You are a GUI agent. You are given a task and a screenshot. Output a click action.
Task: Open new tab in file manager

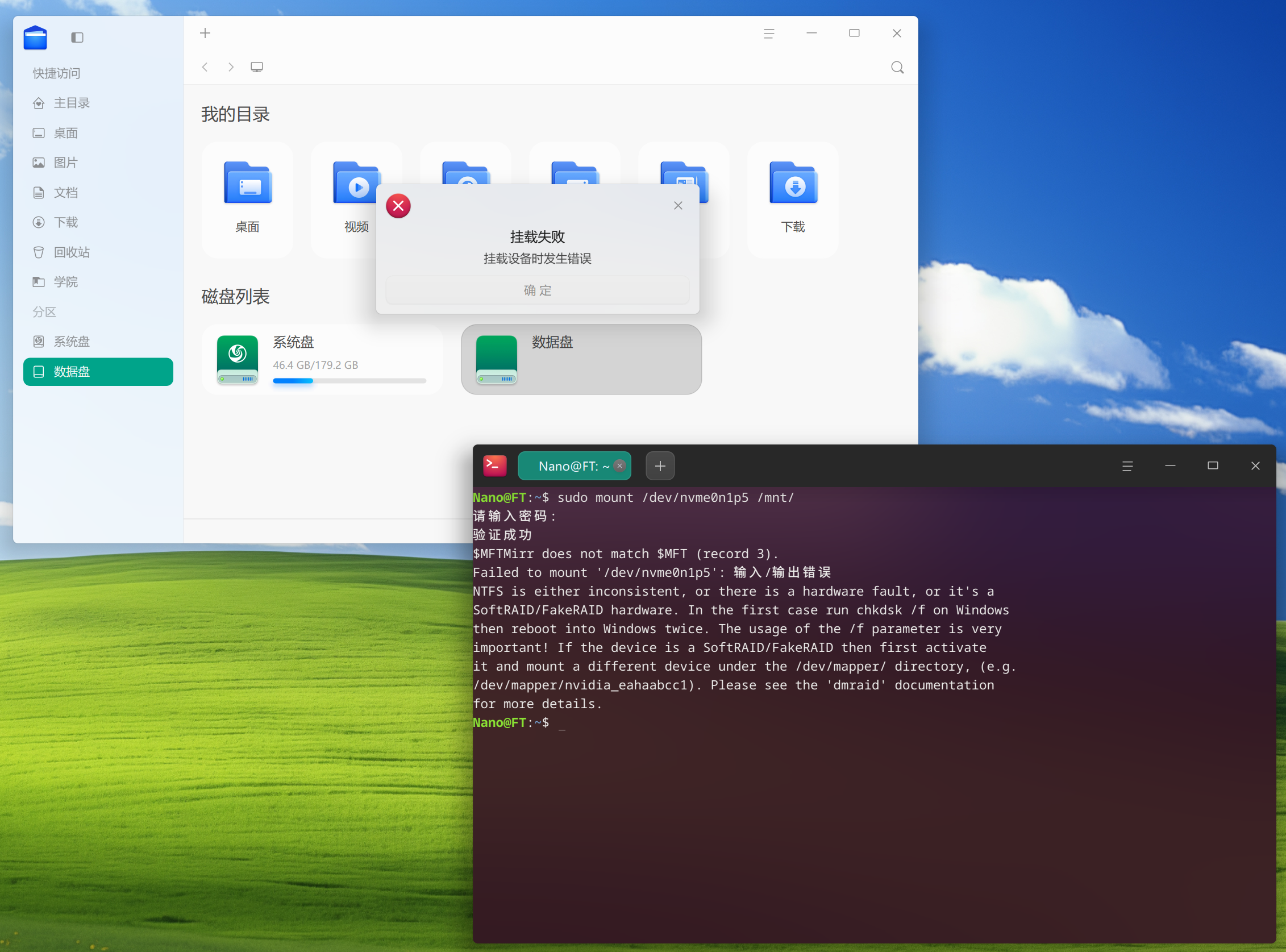click(205, 33)
